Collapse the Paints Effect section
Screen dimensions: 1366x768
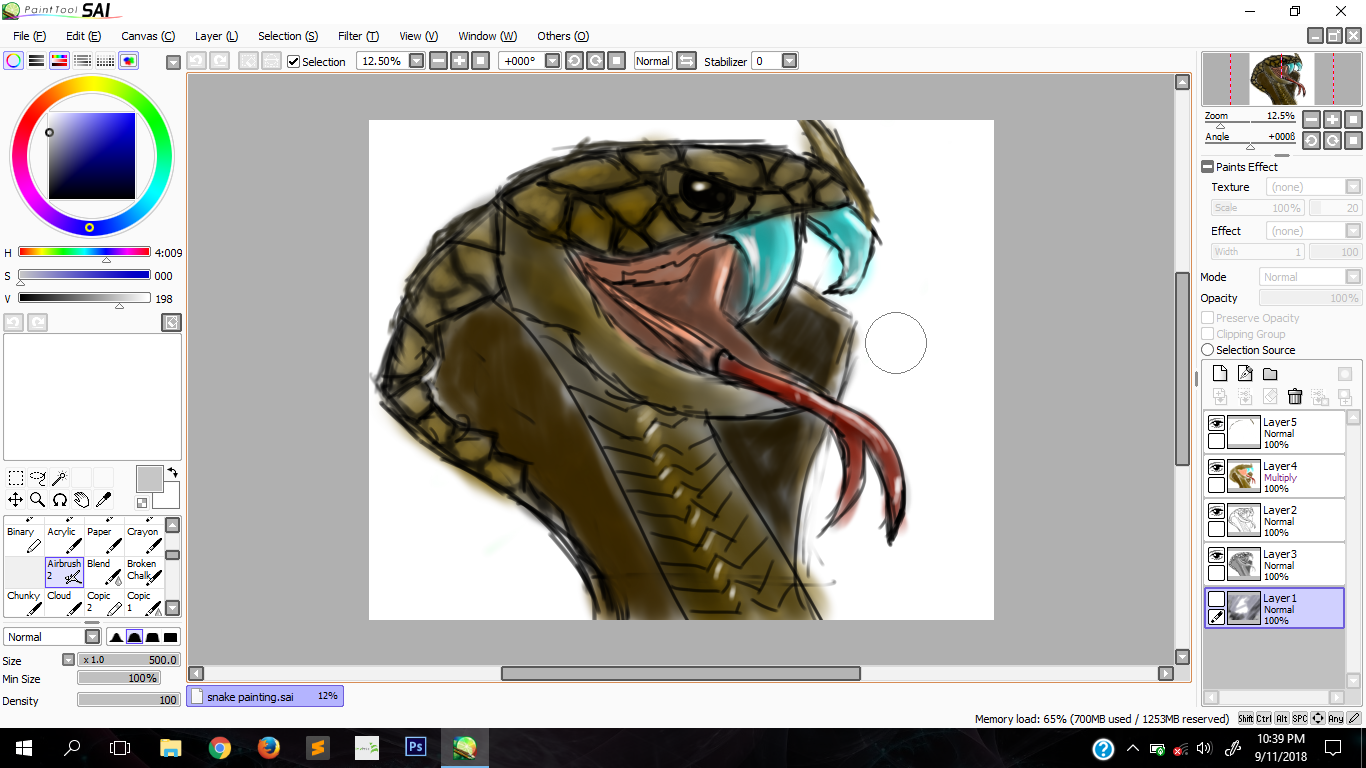(x=1207, y=167)
